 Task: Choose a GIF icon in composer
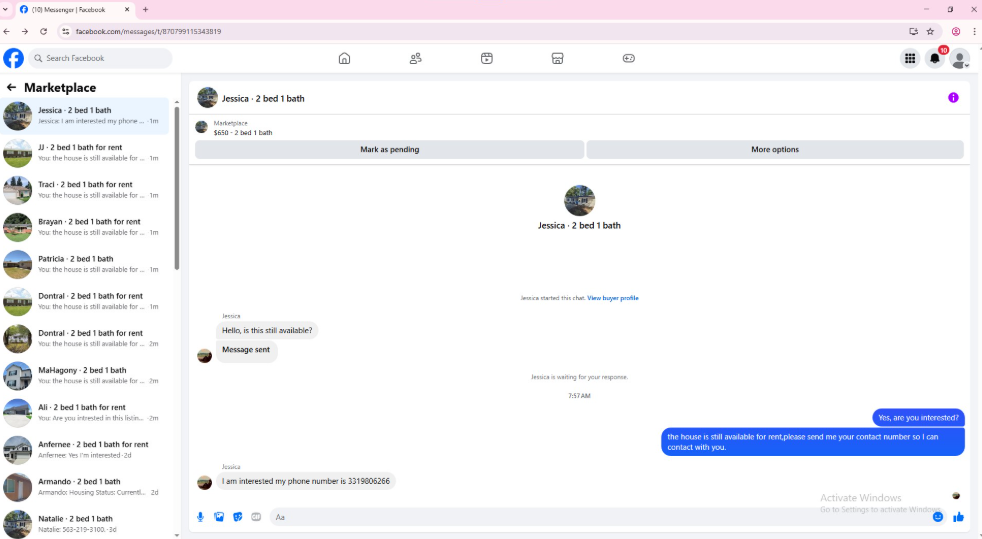tap(256, 516)
